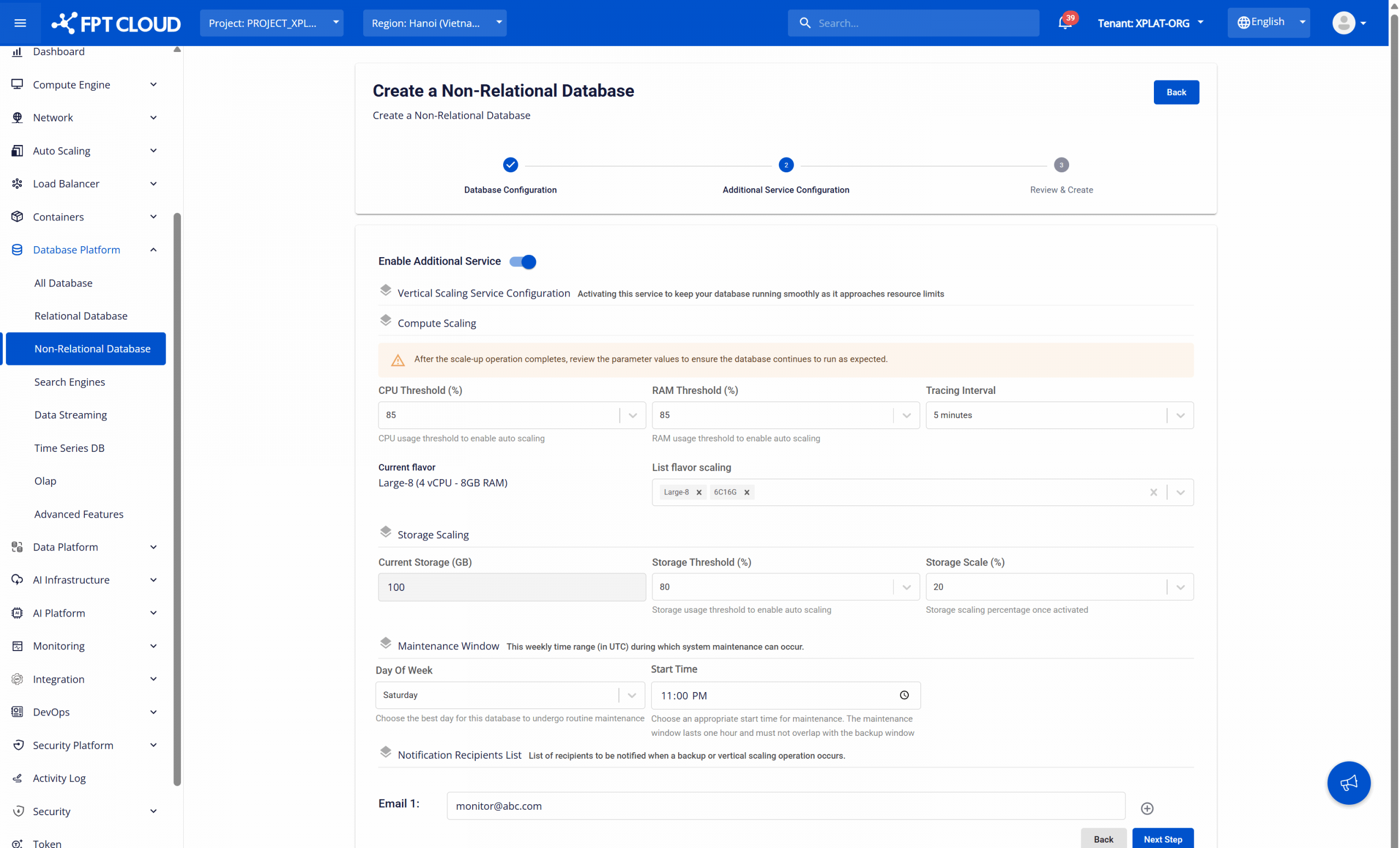Clear all selected scaling flavors

[1153, 492]
